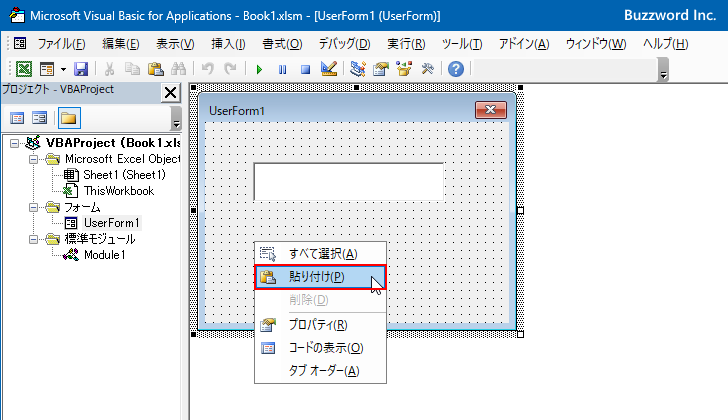This screenshot has height=420, width=728.
Task: Click the UserForm1 red close button
Action: point(491,110)
